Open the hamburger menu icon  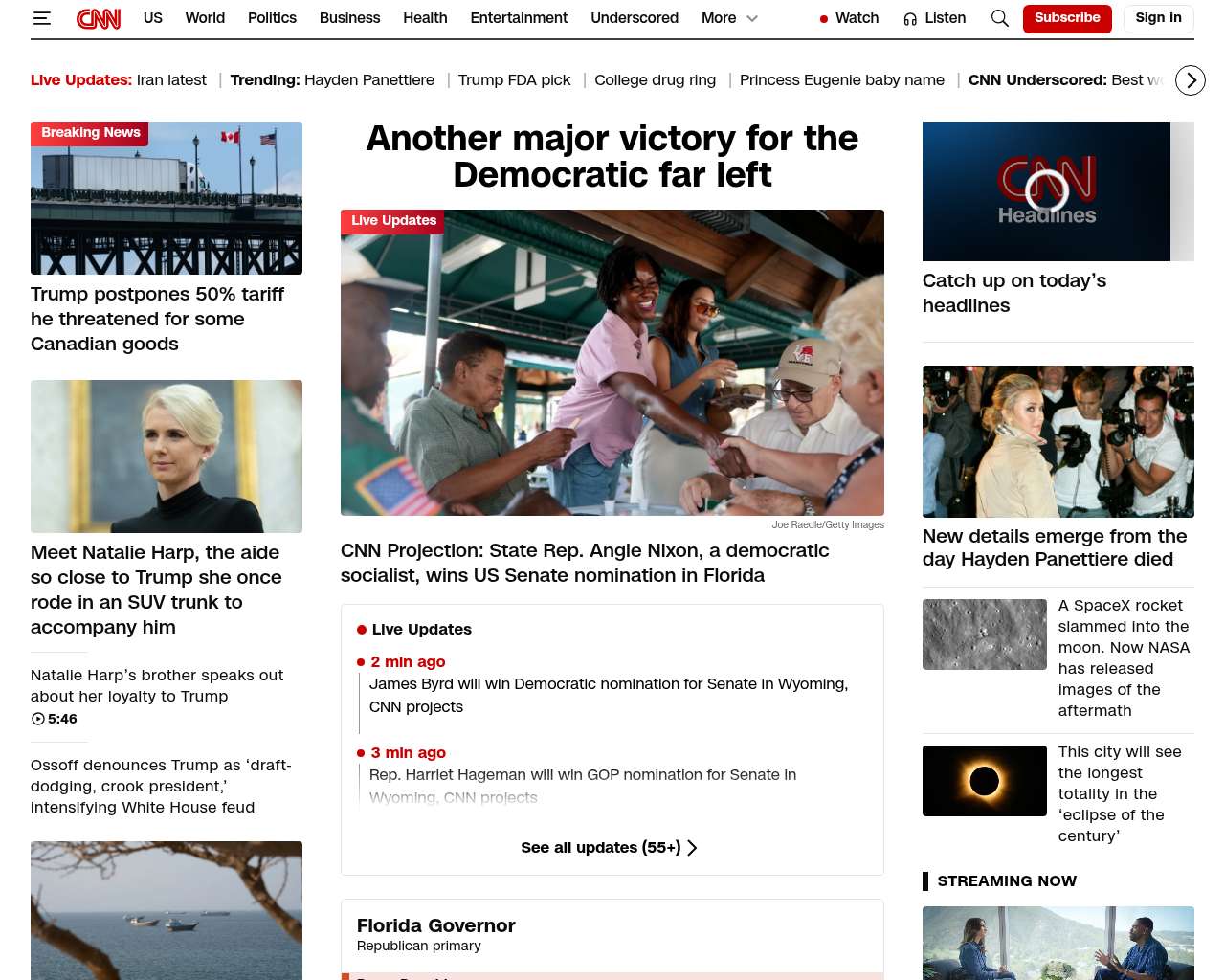pos(41,18)
